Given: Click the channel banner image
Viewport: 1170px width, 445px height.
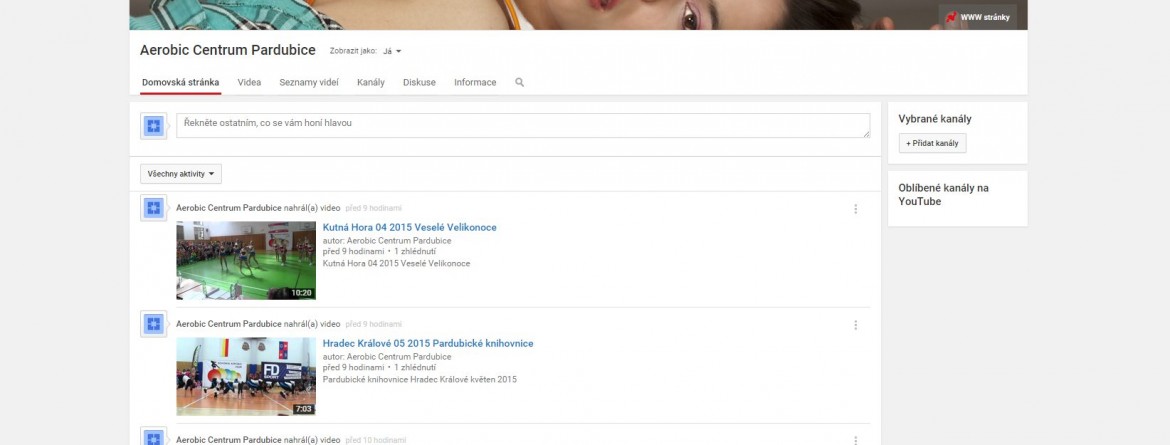Looking at the screenshot, I should point(578,15).
